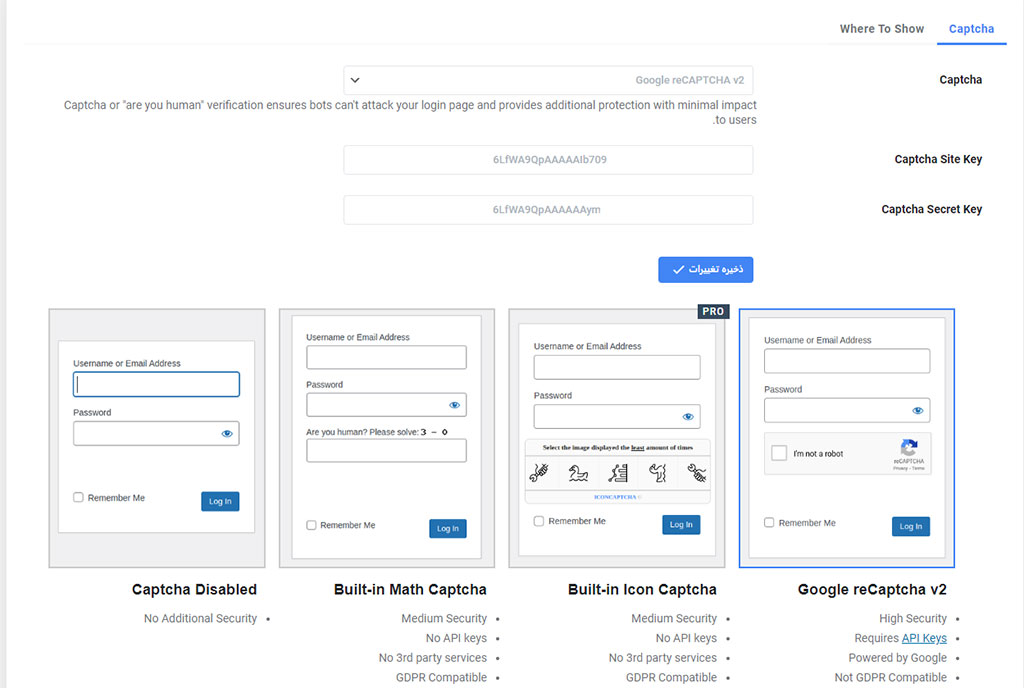Focus the Captcha Site Key field
1024x688 pixels.
pyautogui.click(x=548, y=159)
